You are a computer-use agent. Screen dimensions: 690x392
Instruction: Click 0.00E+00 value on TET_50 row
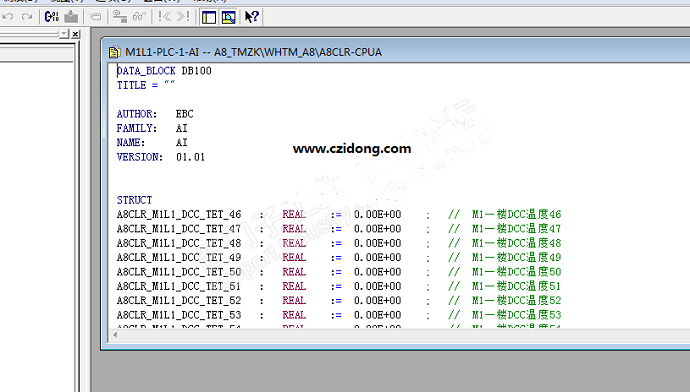click(378, 272)
